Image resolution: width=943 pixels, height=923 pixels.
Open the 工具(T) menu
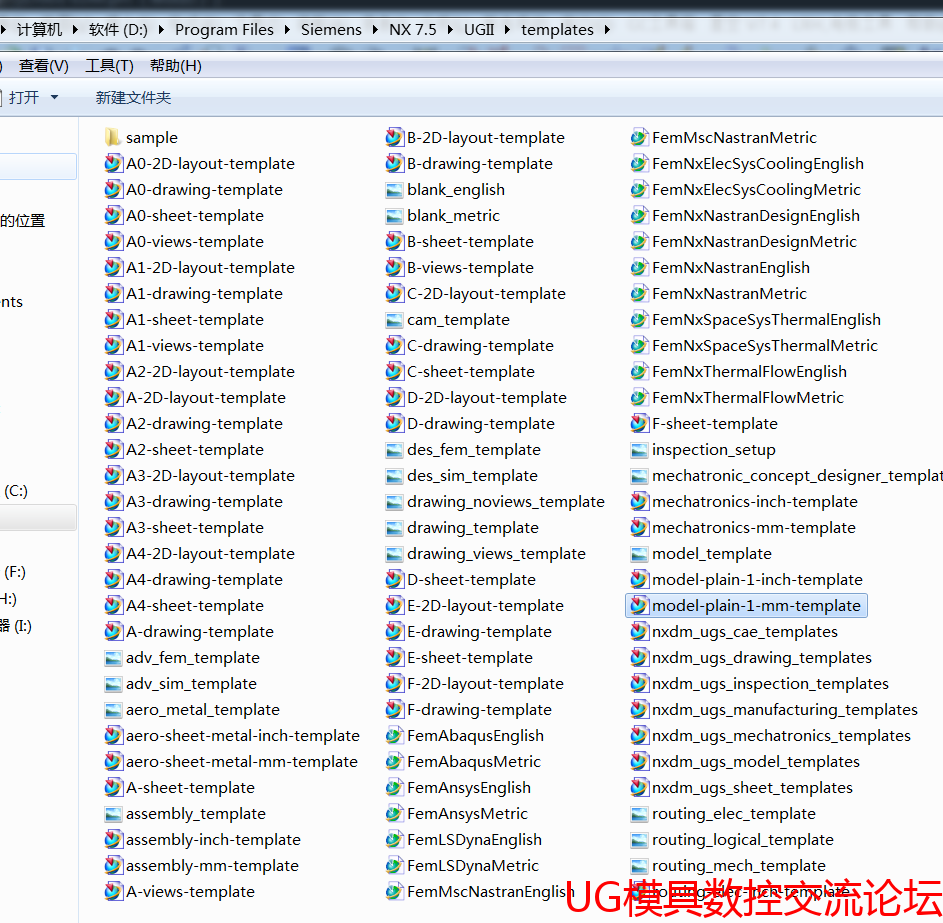109,66
